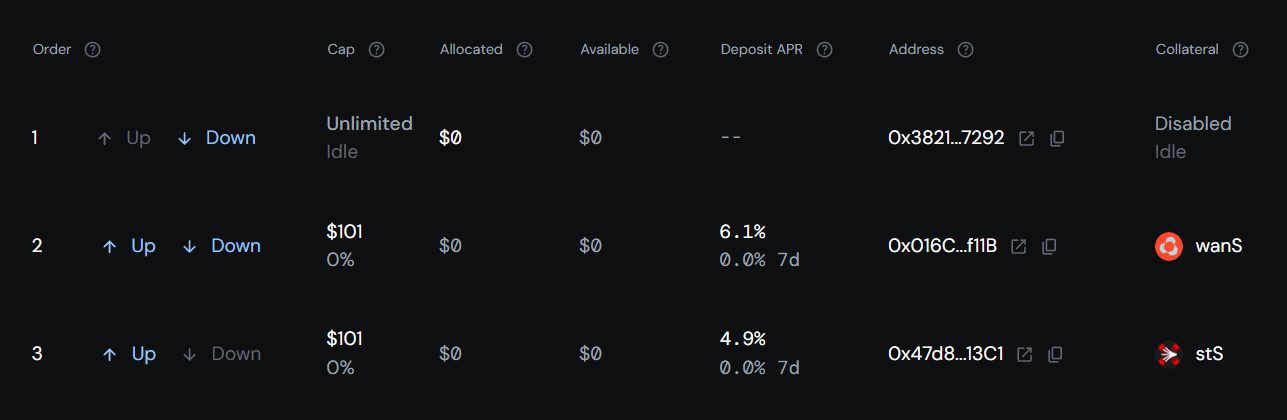Click the Allocated column info icon
Screen dimensions: 1287x420
[524, 49]
